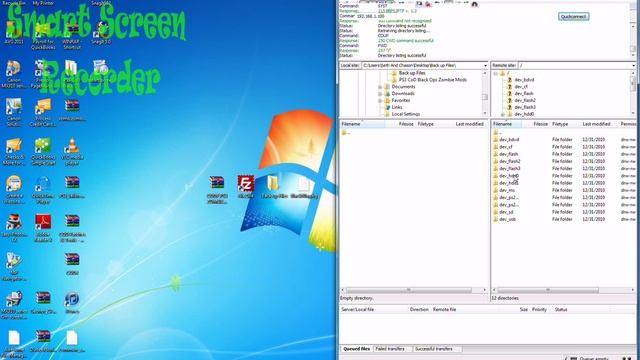
Task: Select Links in the local tree
Action: coord(397,107)
